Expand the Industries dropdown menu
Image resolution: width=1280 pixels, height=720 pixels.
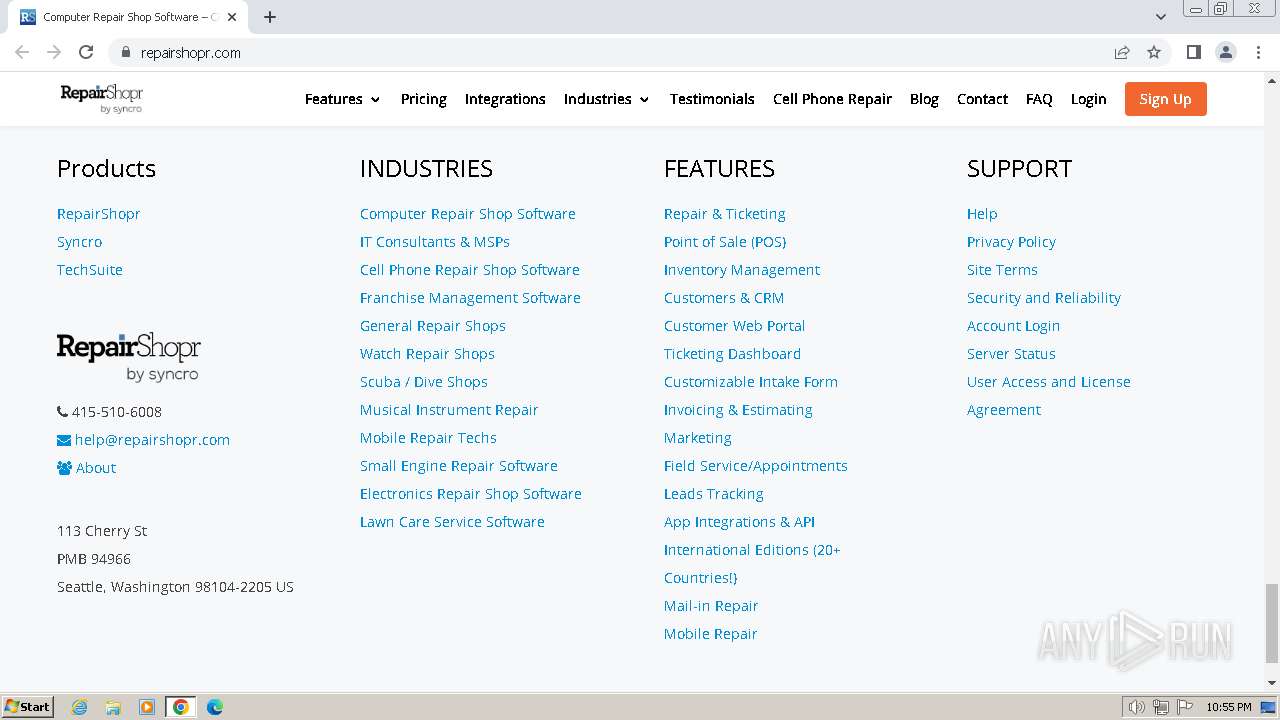607,99
